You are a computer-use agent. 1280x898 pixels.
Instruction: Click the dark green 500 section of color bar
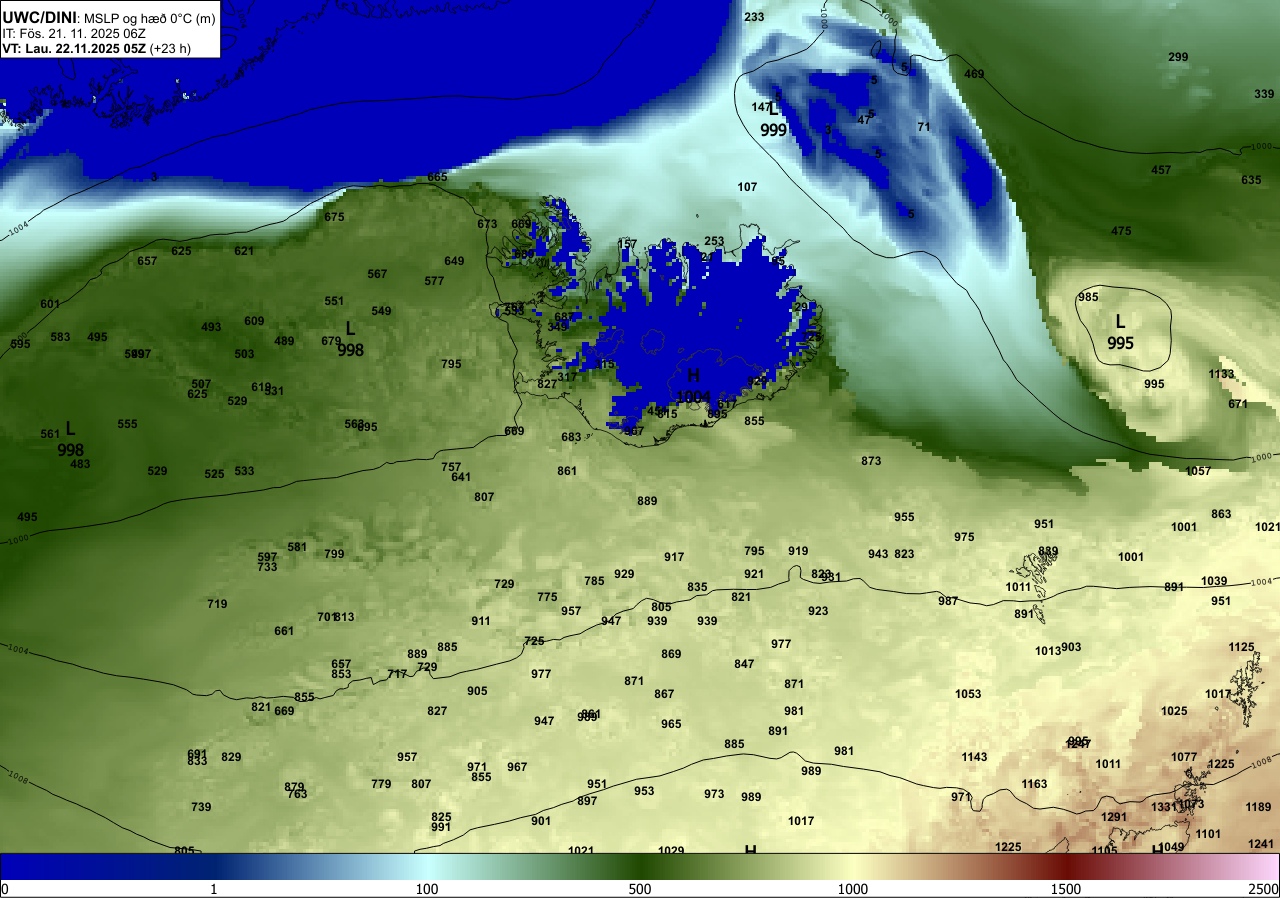(640, 866)
